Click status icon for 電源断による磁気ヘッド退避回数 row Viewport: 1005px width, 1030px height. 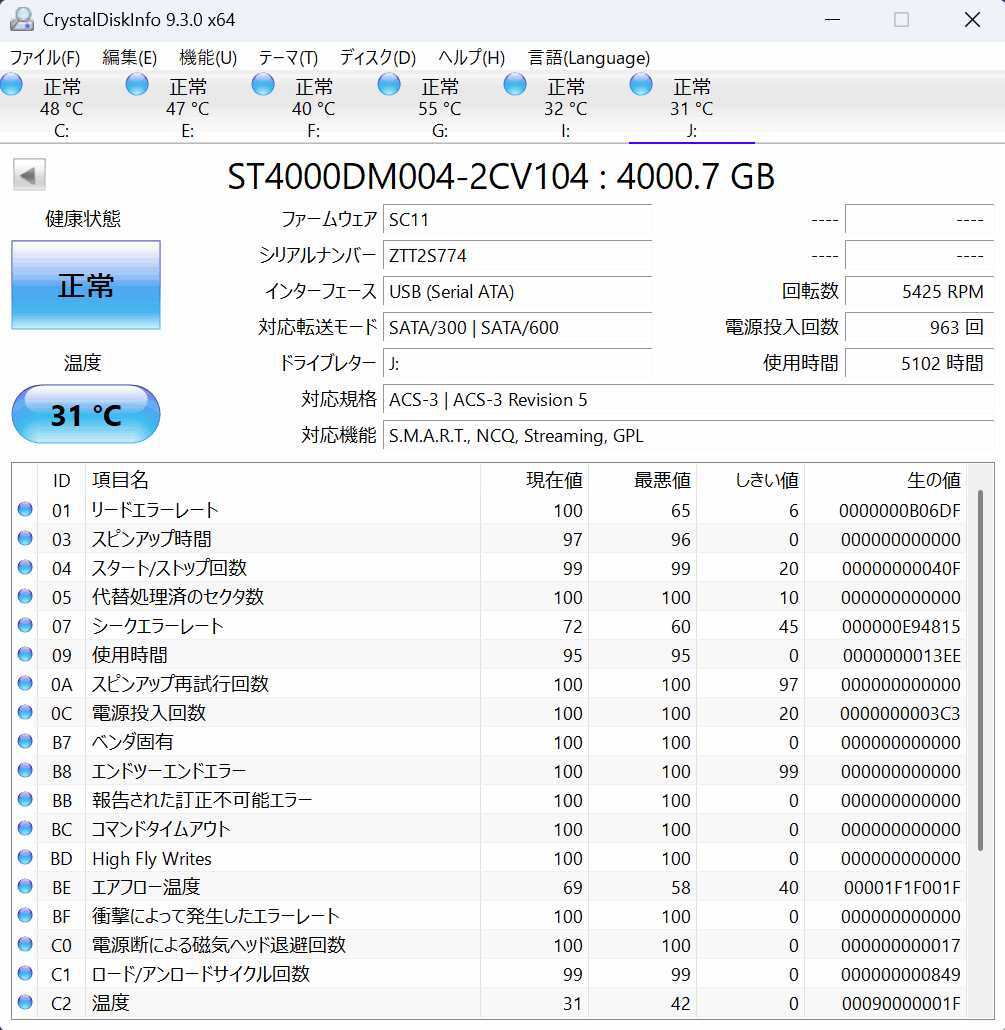25,944
